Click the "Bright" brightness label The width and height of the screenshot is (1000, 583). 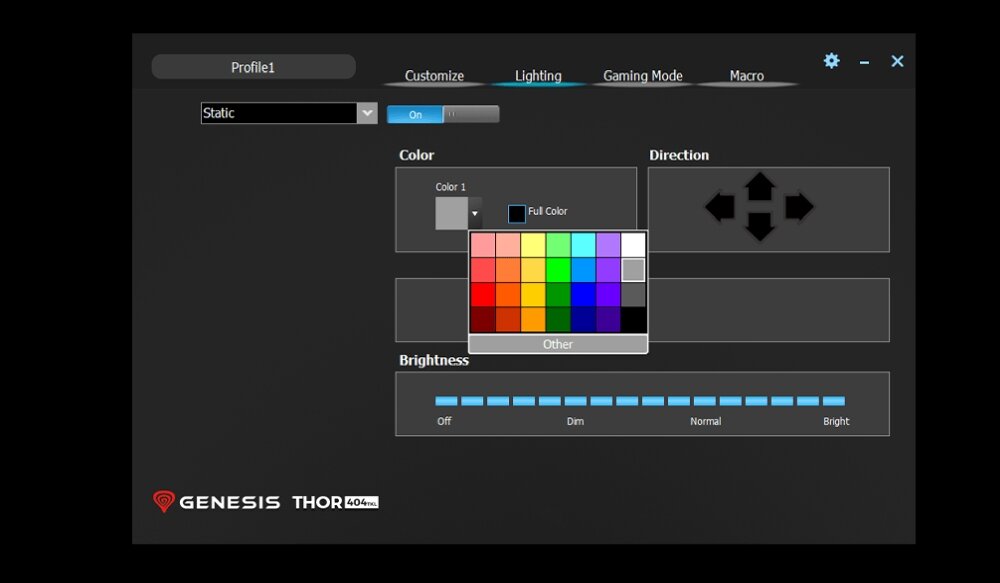(x=836, y=421)
